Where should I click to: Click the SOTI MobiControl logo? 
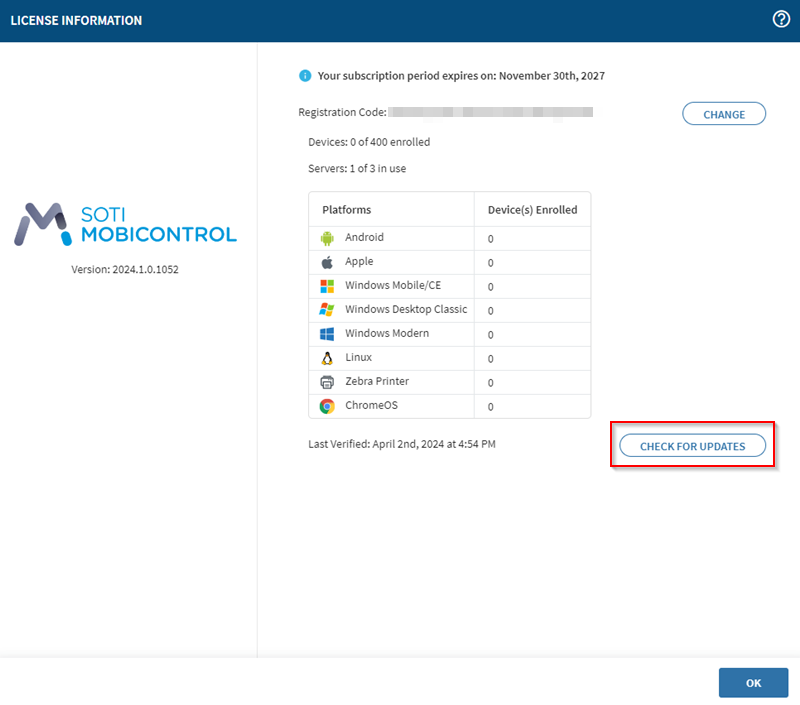point(126,225)
